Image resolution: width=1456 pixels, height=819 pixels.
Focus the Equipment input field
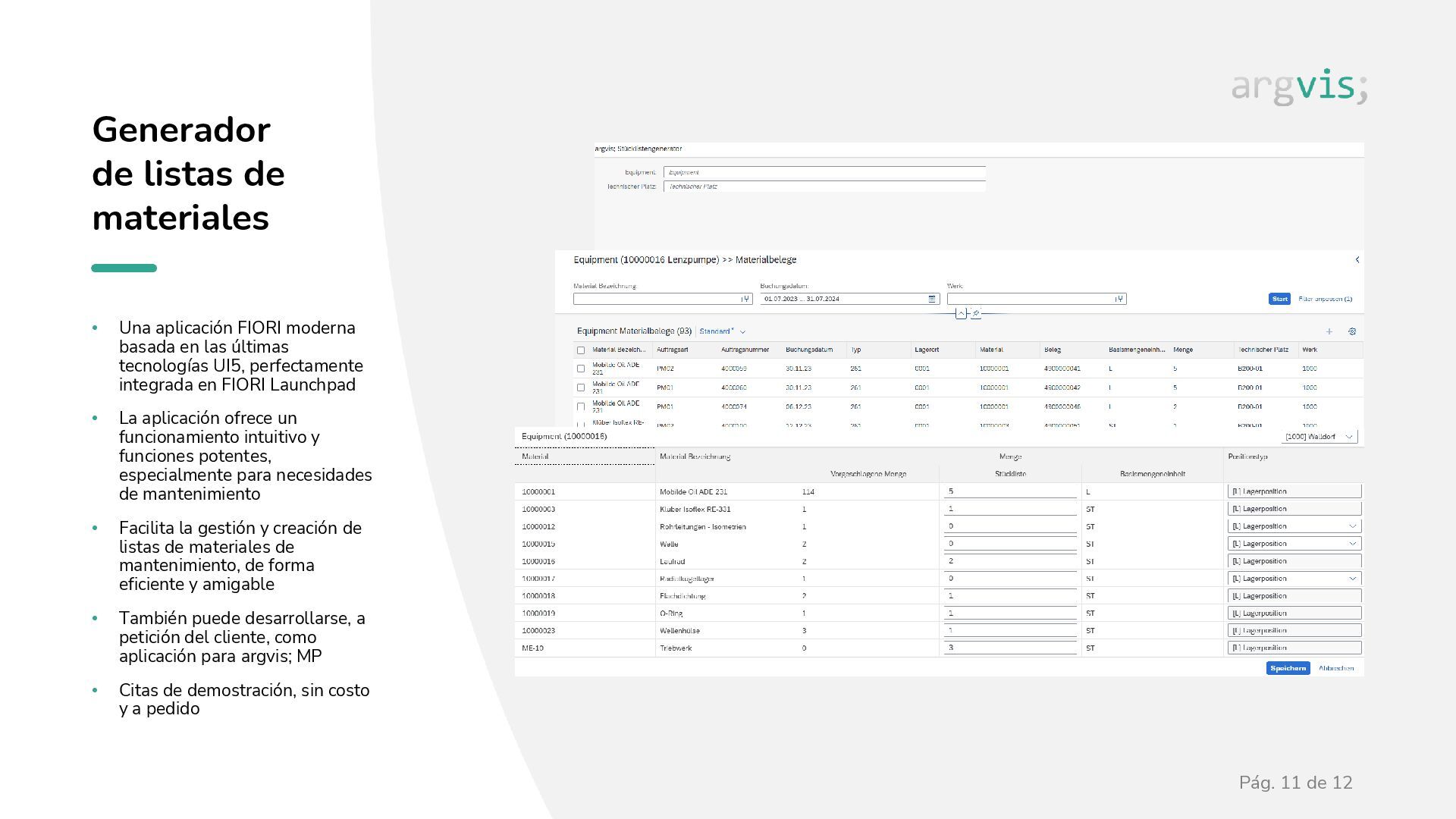click(x=824, y=172)
